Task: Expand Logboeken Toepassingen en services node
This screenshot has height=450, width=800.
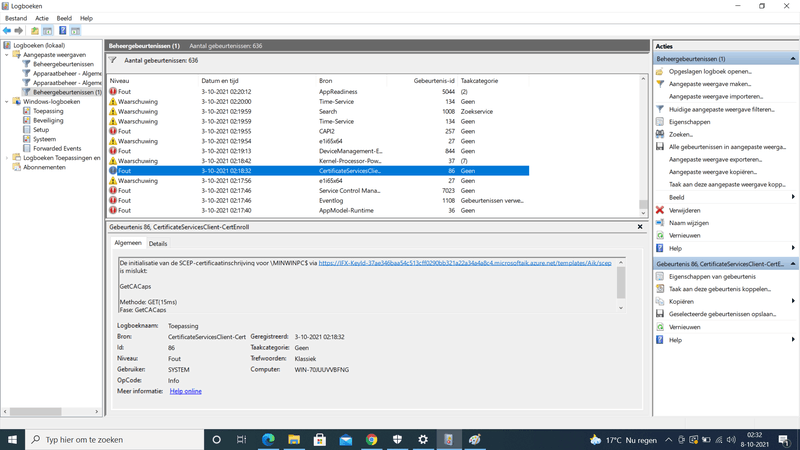Action: click(7, 158)
